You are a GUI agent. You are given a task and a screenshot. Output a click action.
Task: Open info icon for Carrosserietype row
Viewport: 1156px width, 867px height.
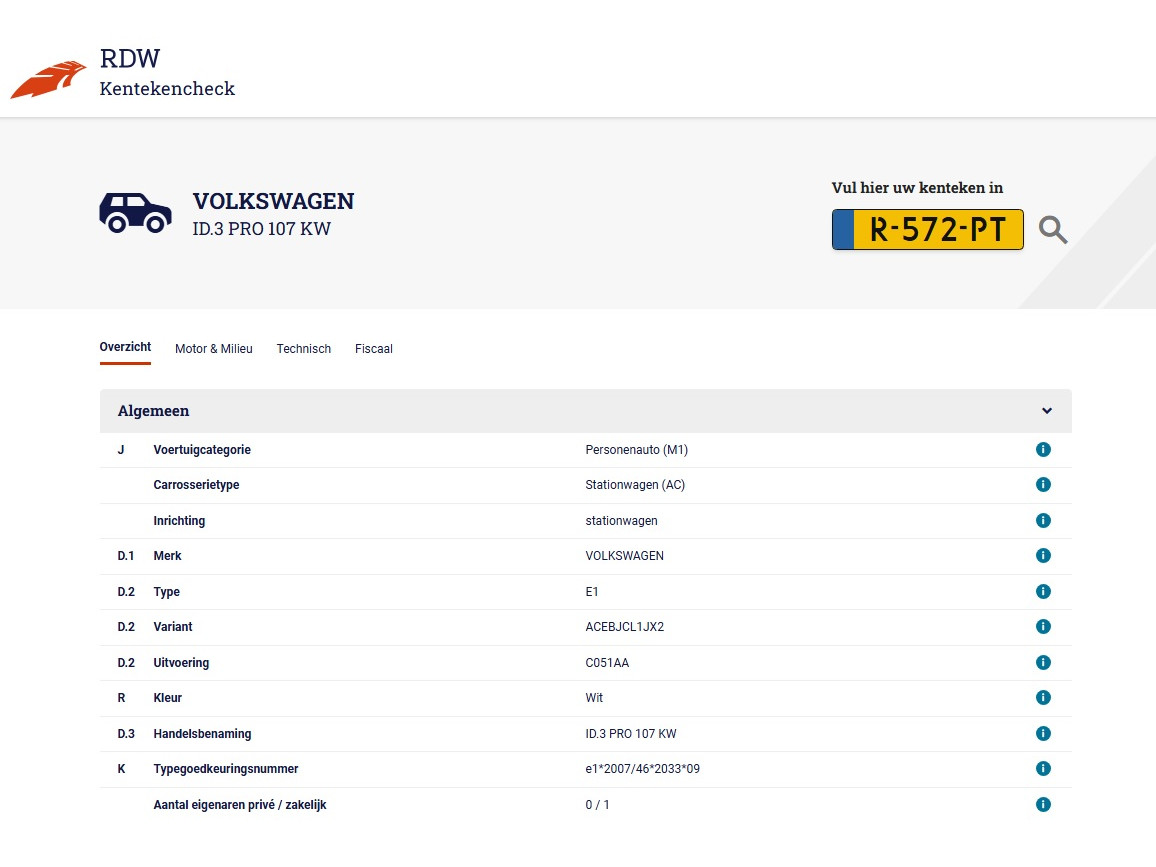(1043, 484)
